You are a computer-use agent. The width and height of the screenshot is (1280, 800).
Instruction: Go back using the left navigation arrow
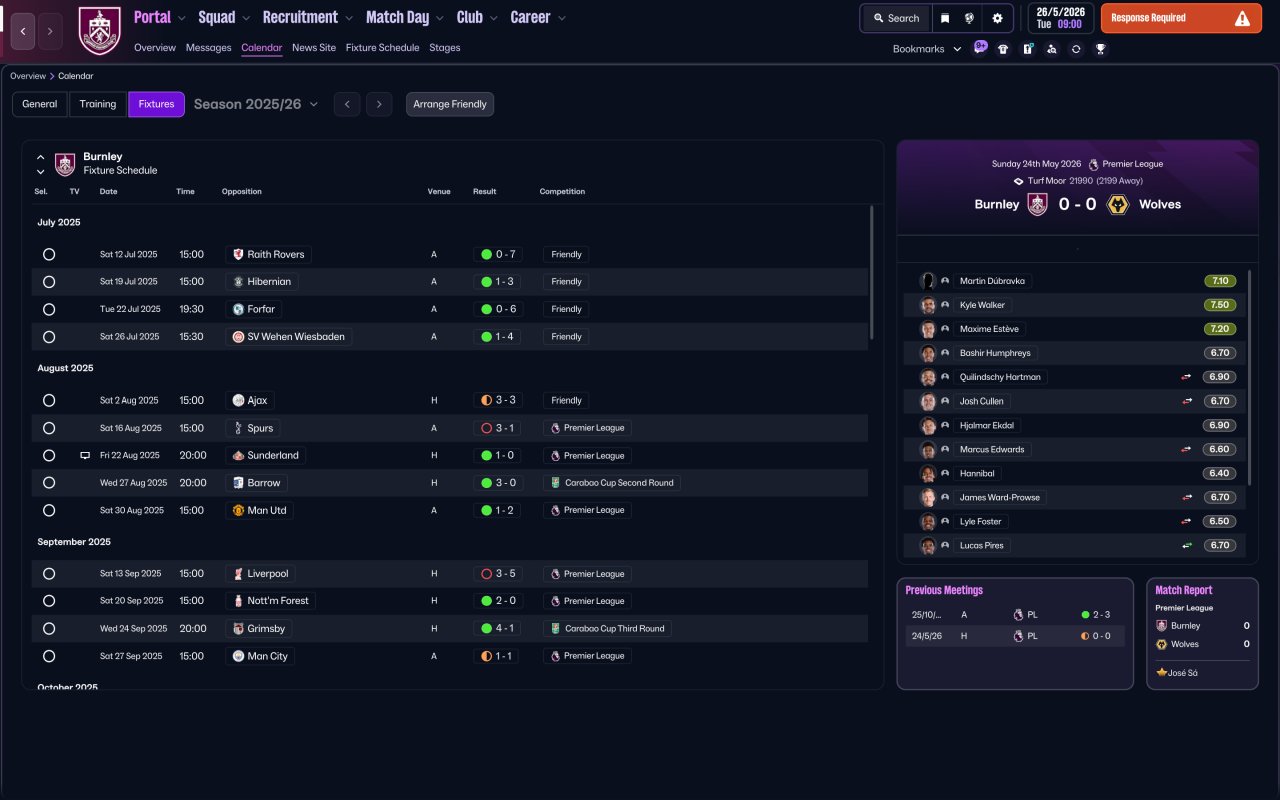23,31
